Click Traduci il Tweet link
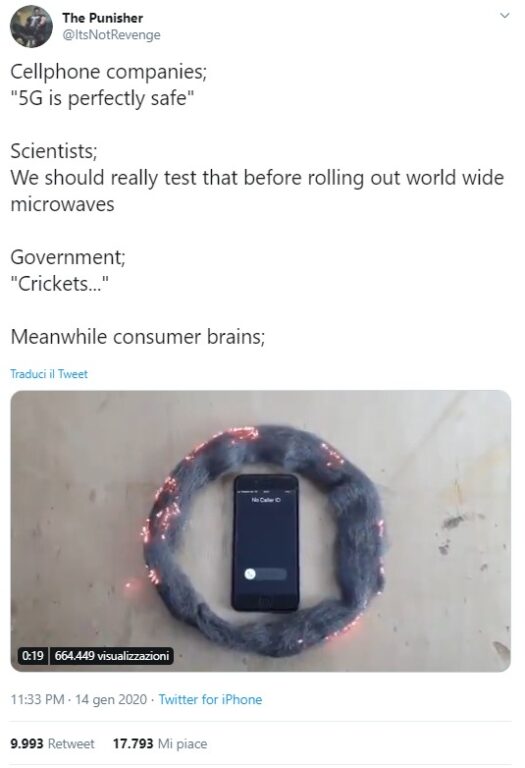The width and height of the screenshot is (525, 768). (x=49, y=374)
